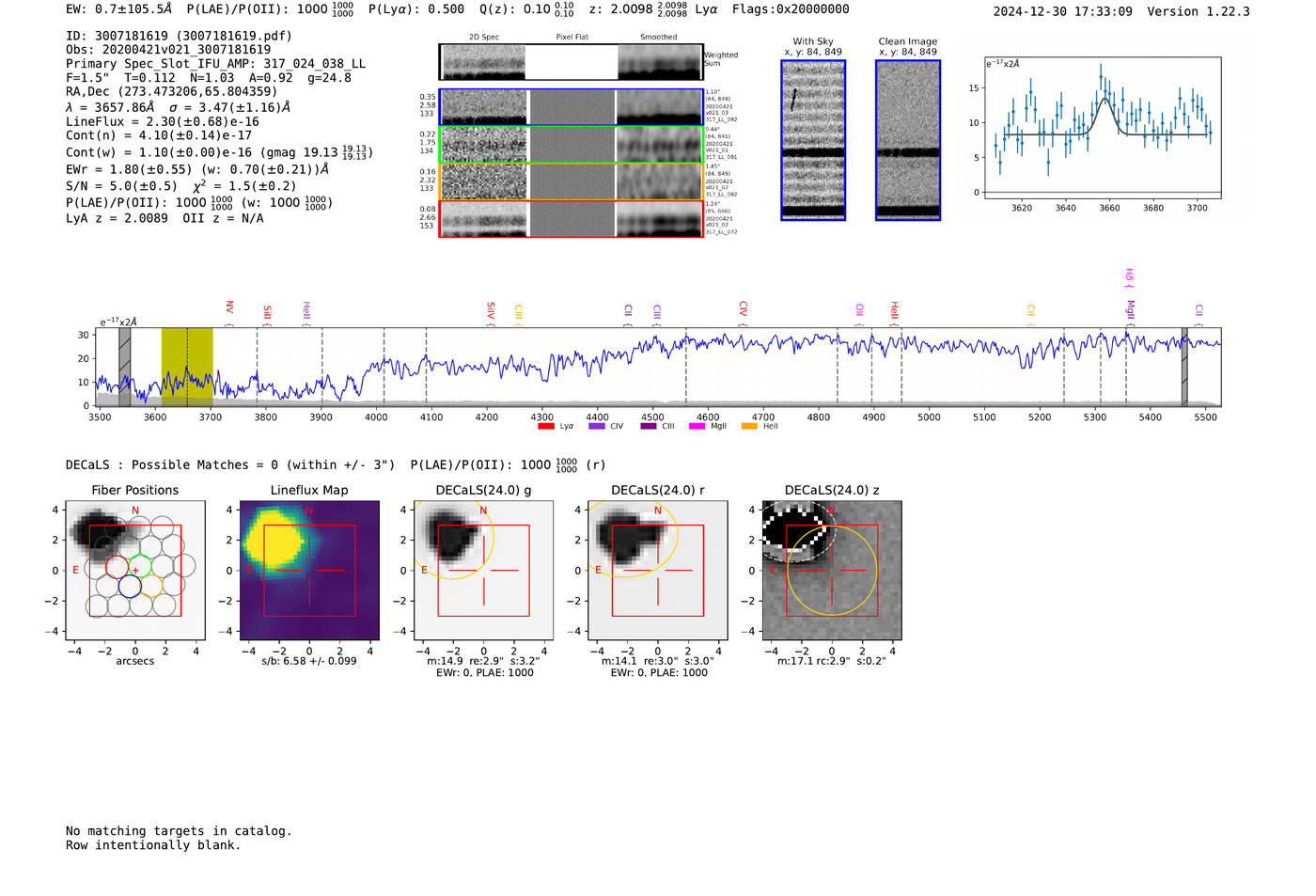
Task: Open the Lineflux Map image
Action: click(x=309, y=570)
